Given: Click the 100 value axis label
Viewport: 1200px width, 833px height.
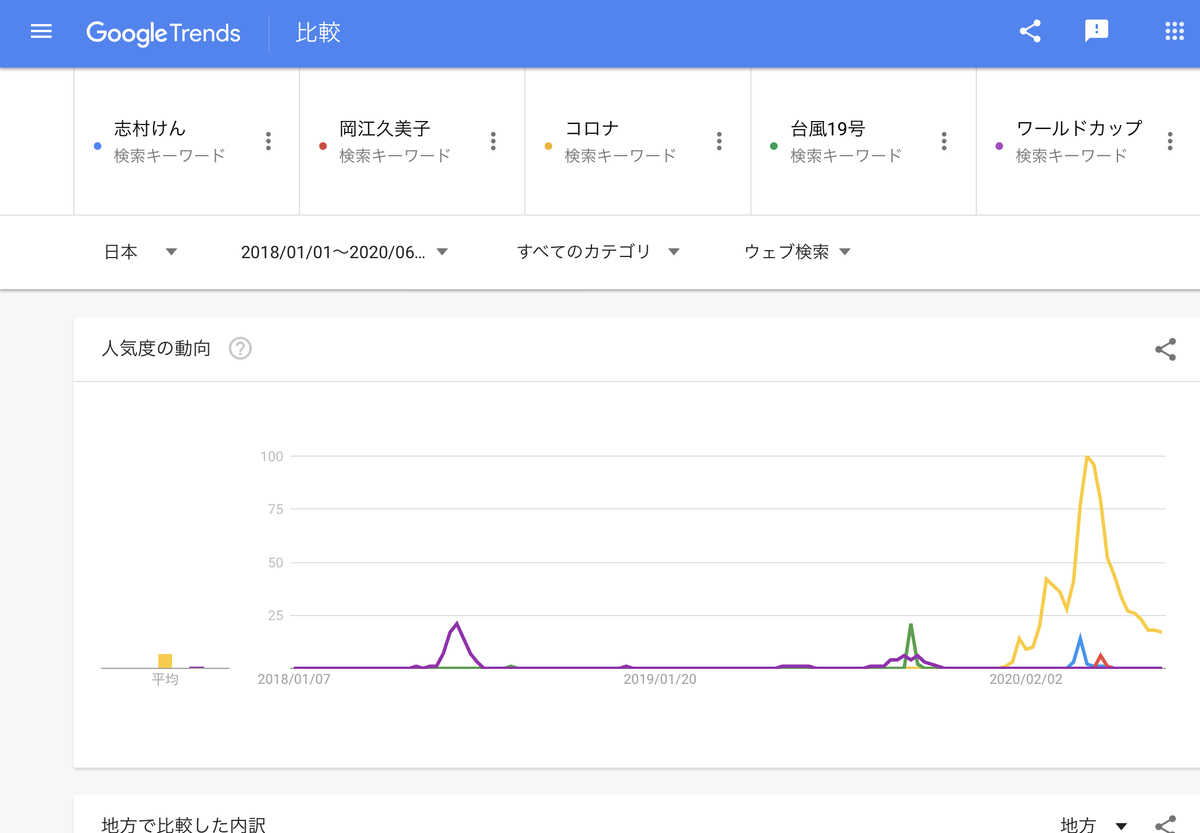Looking at the screenshot, I should coord(272,457).
